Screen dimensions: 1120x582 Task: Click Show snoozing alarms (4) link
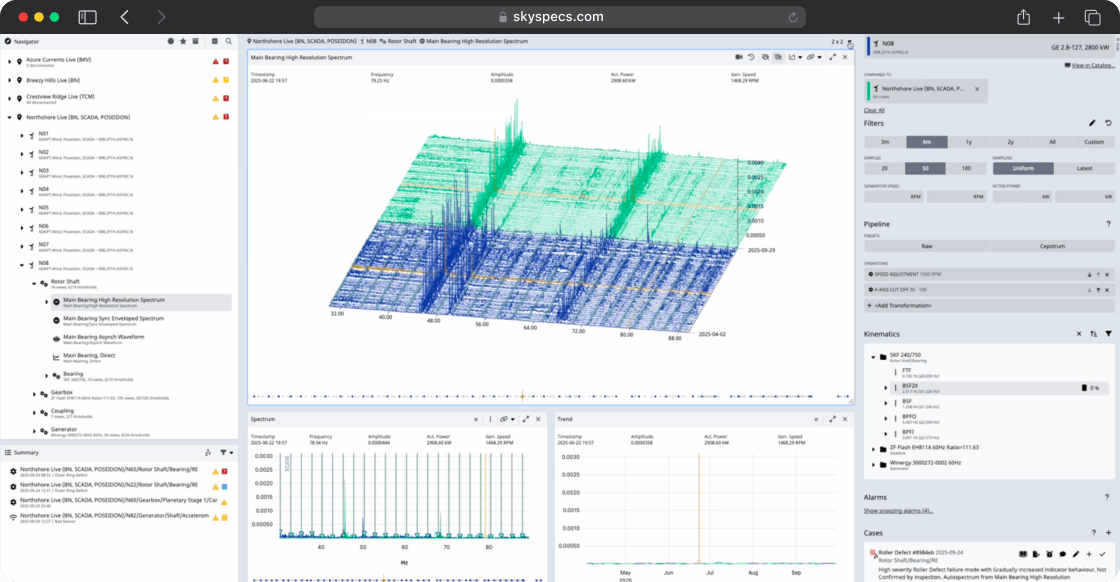pyautogui.click(x=898, y=511)
